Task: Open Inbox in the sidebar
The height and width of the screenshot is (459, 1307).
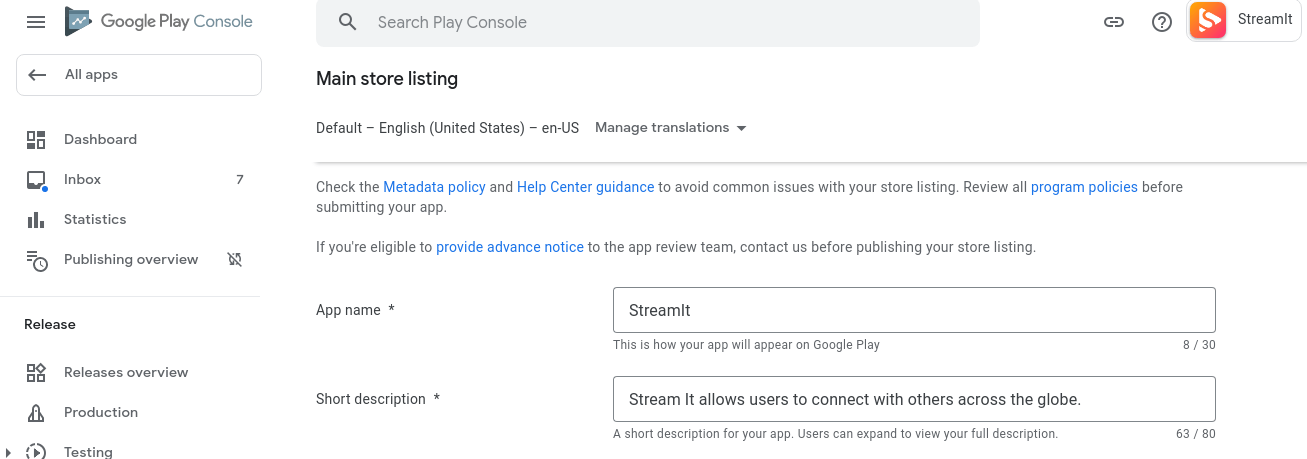Action: point(82,179)
